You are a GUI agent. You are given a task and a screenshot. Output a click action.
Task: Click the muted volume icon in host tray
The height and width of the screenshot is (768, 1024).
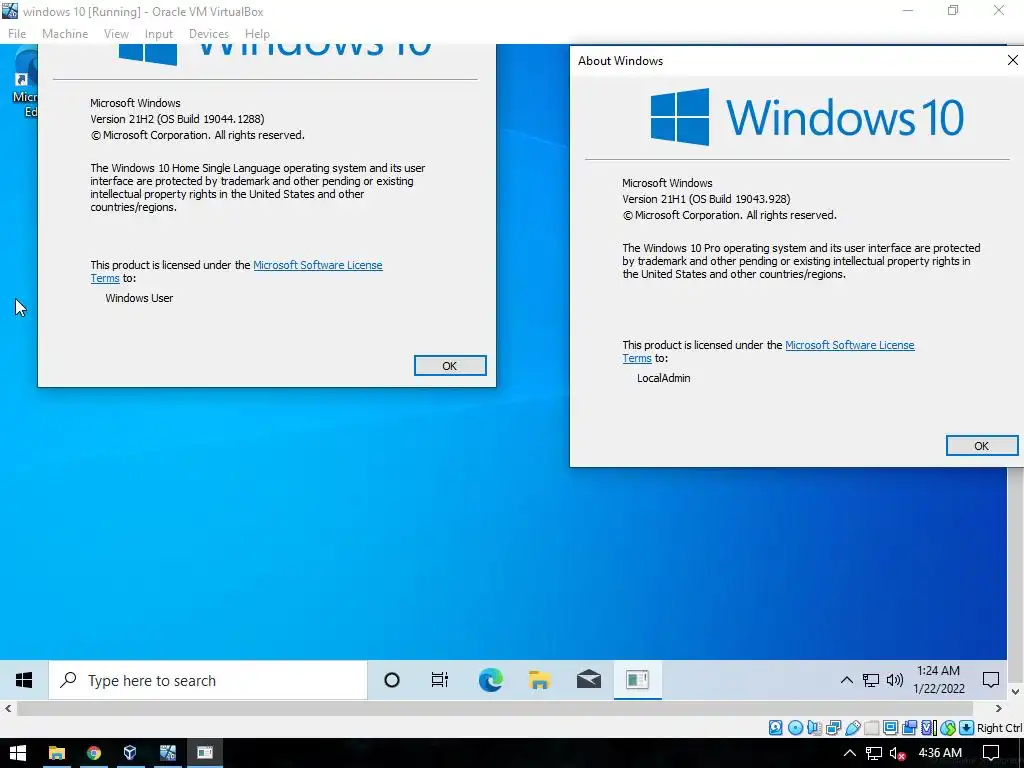point(897,753)
